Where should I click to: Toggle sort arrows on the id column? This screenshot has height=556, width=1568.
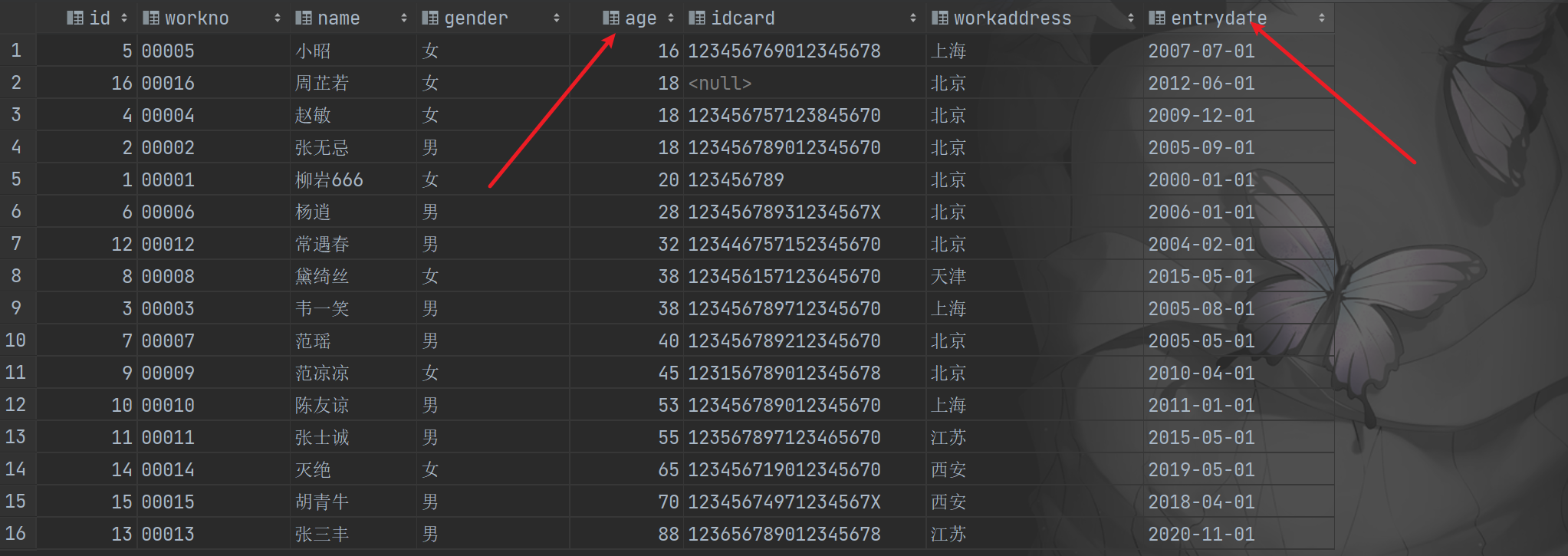click(124, 18)
